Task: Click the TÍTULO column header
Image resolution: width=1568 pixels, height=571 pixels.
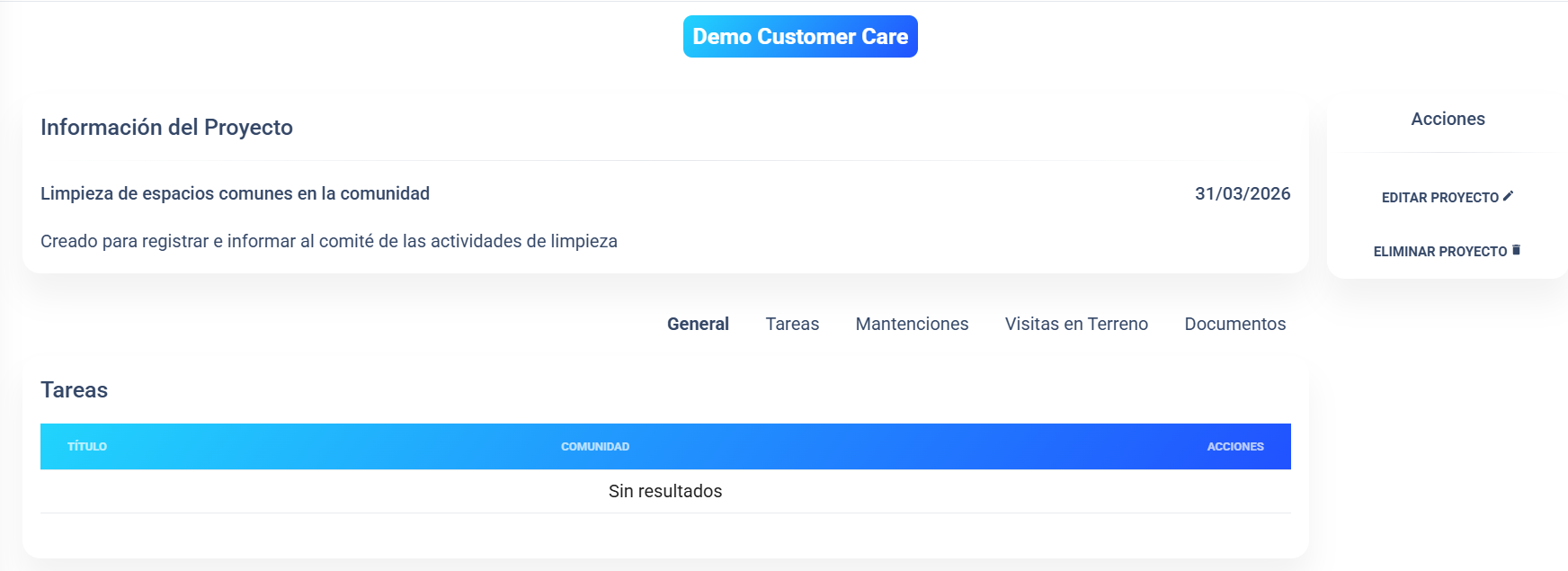Action: click(x=87, y=447)
